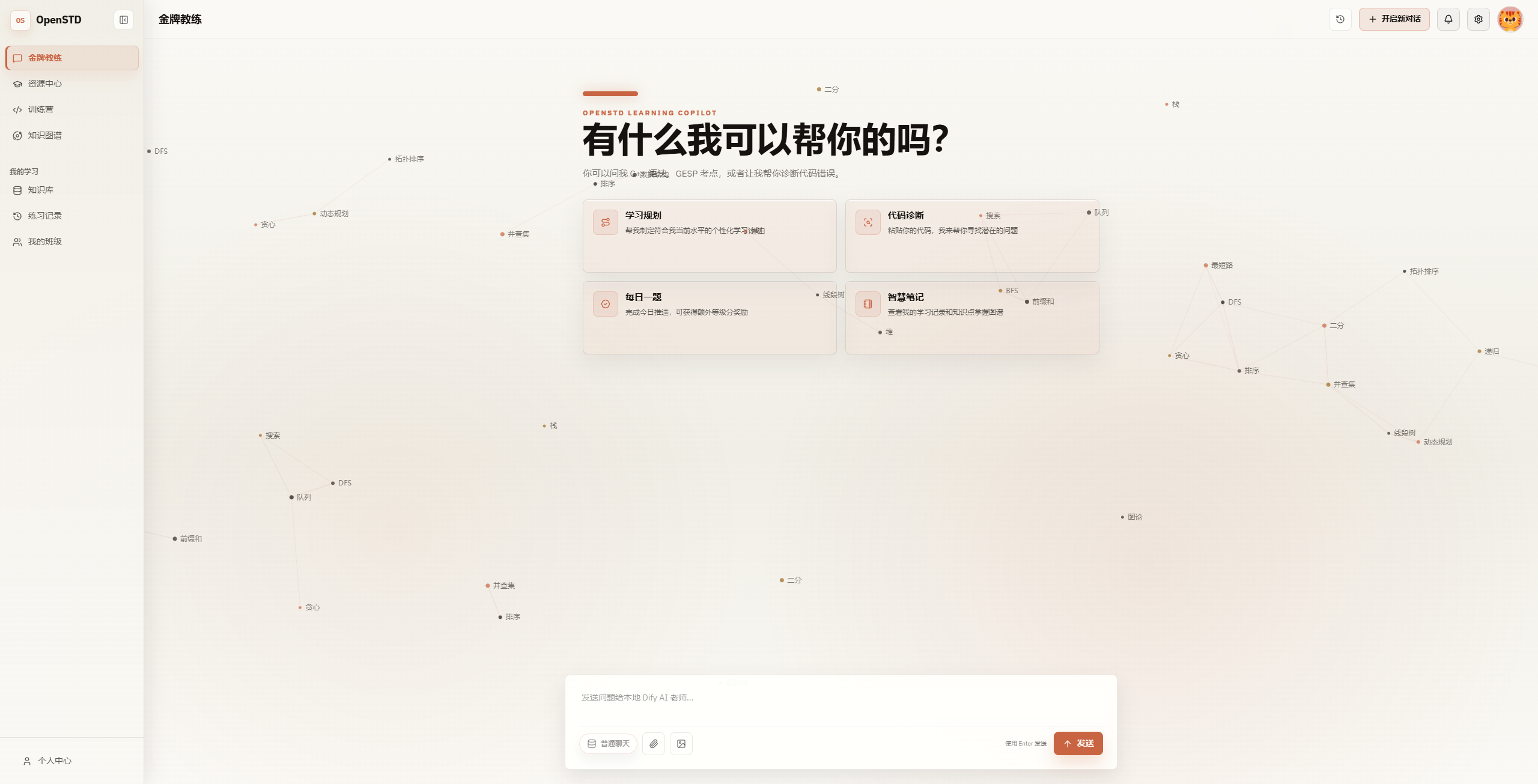Click the OpenSTD logo icon
The width and height of the screenshot is (1538, 784).
[20, 20]
